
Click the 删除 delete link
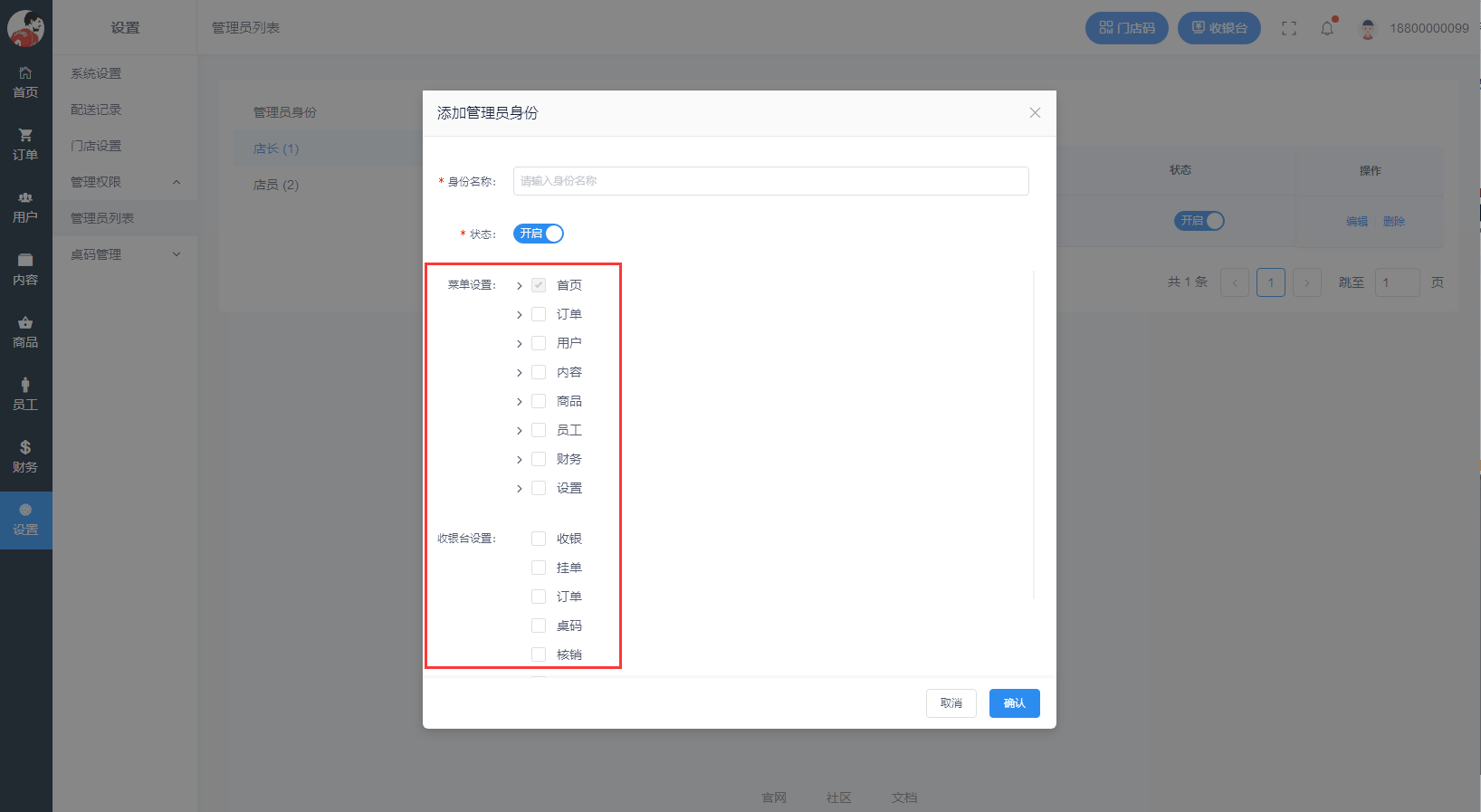point(1394,222)
